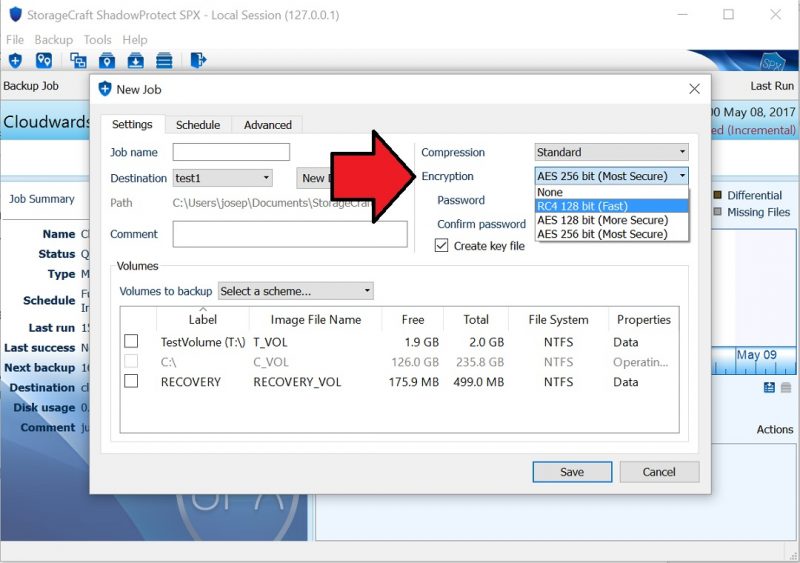Viewport: 800px width, 563px height.
Task: Click the shield icon in the New Job title bar
Action: pyautogui.click(x=105, y=89)
